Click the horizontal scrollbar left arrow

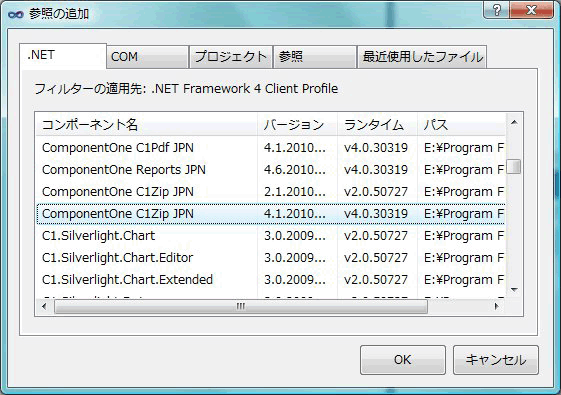(44, 306)
